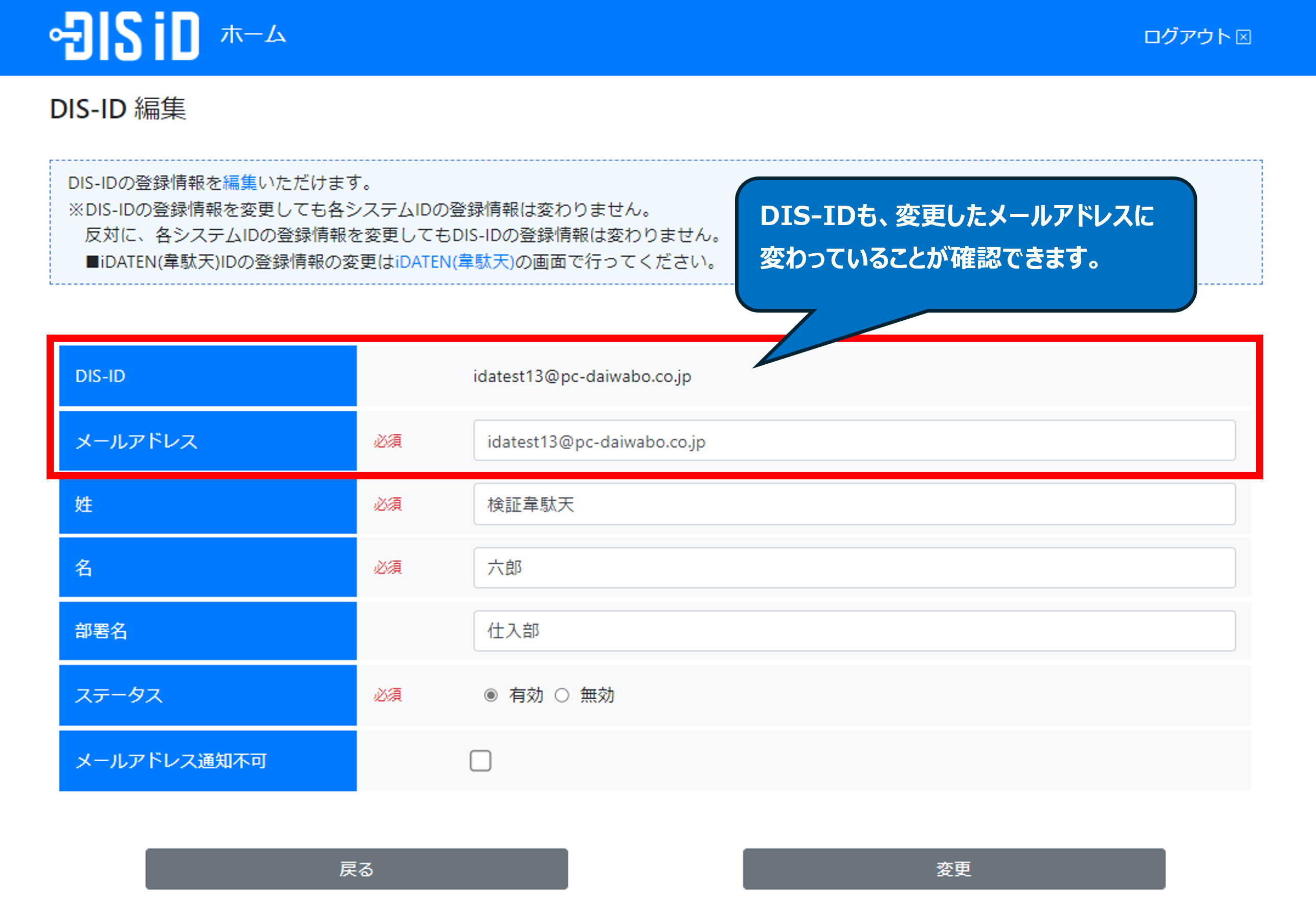The height and width of the screenshot is (906, 1316).
Task: Focus the メールアドレス input field
Action: [x=854, y=441]
